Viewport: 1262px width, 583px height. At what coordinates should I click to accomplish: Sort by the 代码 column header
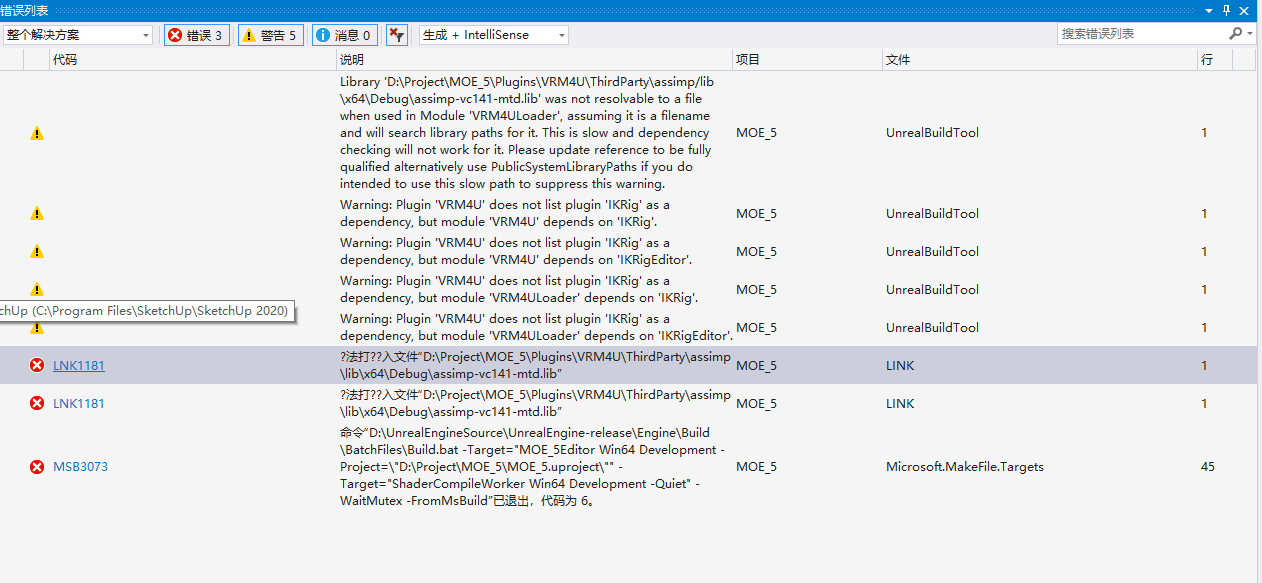tap(192, 60)
